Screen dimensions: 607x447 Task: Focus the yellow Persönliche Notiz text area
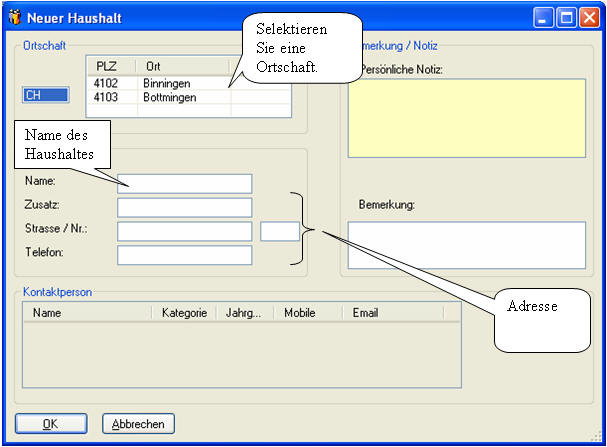coord(466,118)
